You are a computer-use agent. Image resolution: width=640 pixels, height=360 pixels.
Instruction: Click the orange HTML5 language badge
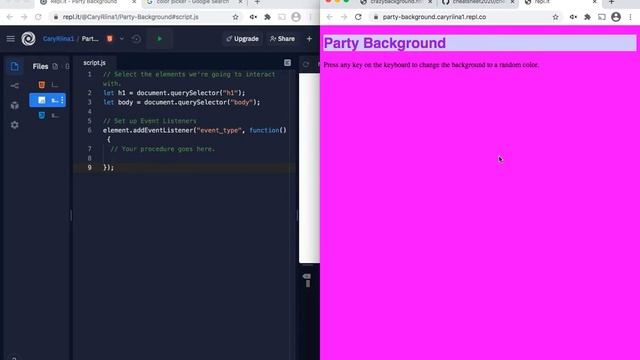tap(109, 39)
